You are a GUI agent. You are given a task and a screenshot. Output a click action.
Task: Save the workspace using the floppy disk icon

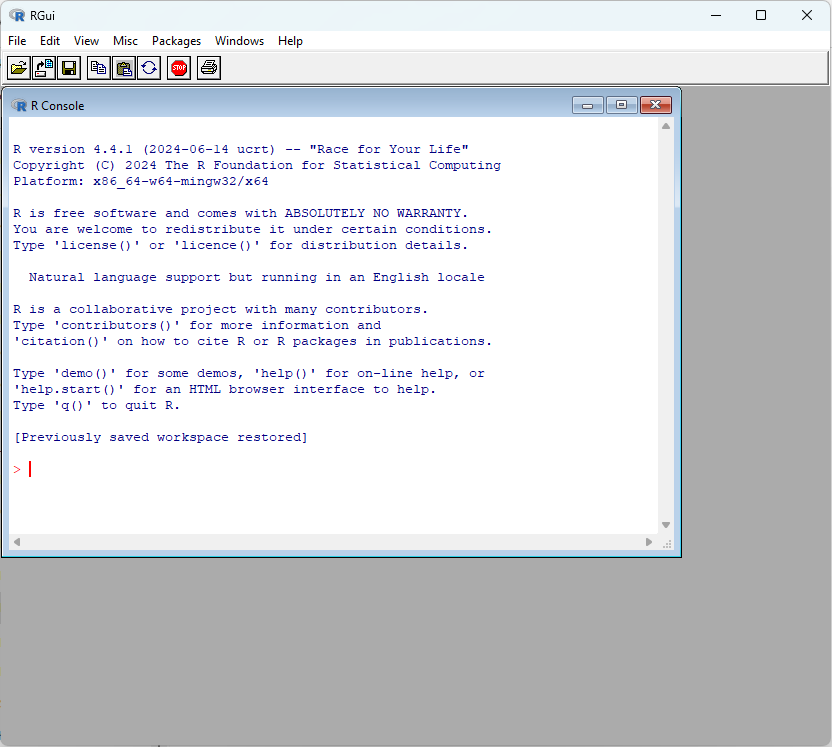pyautogui.click(x=69, y=68)
